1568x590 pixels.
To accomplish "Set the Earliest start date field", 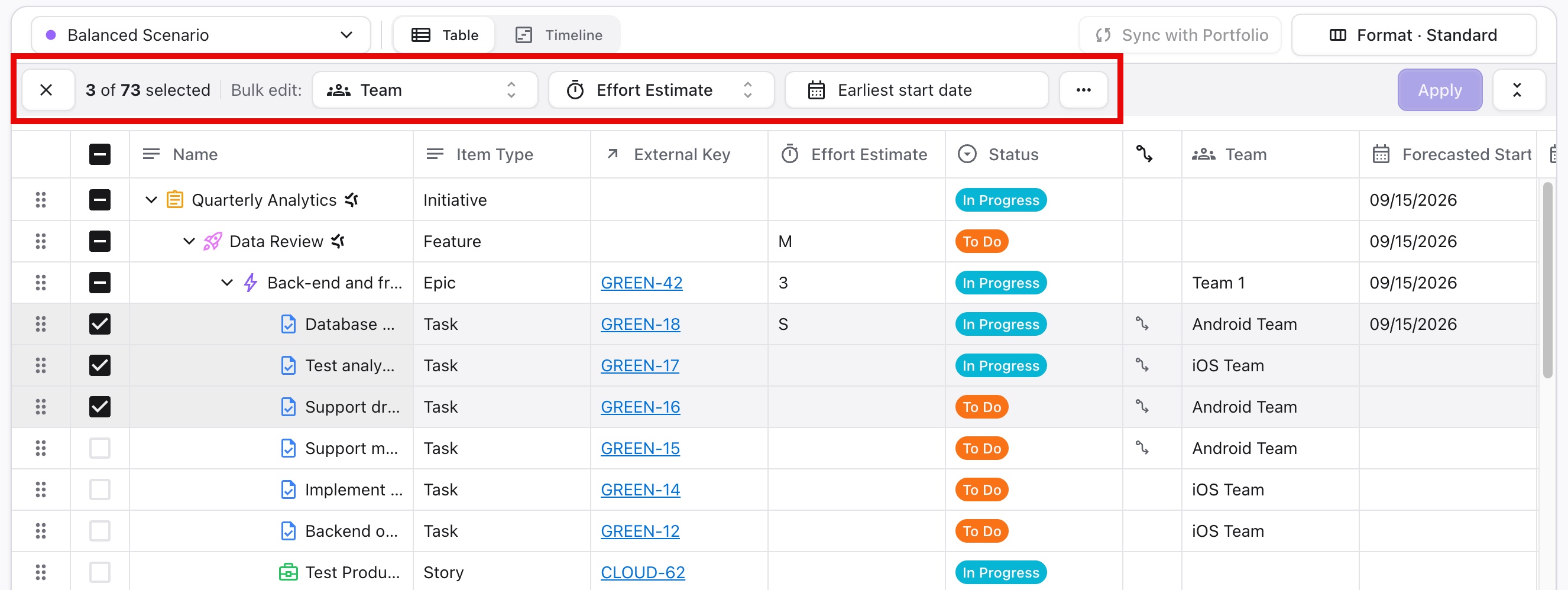I will click(916, 90).
